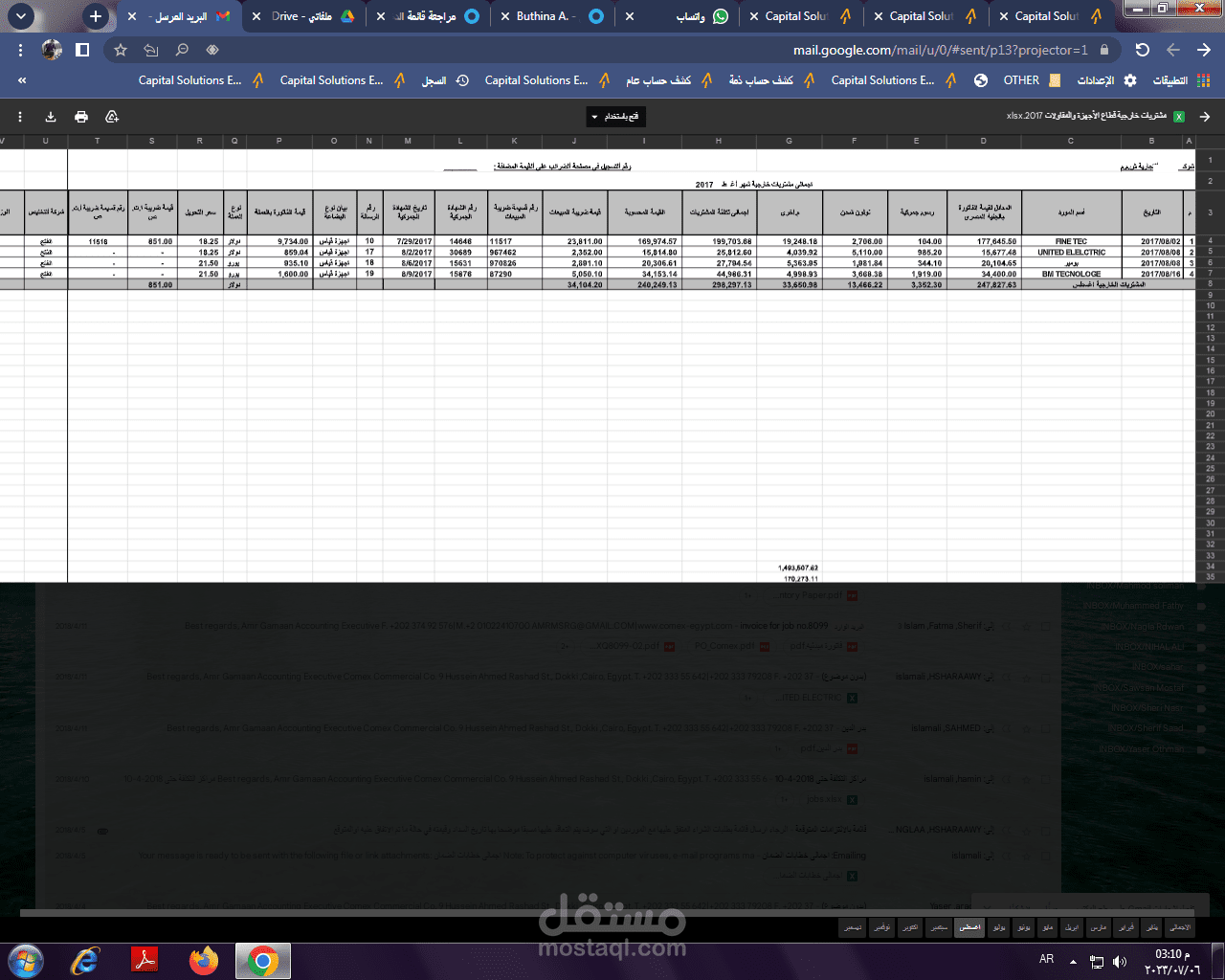Open the 'كشف حساب عام' bookmark
Screen dimensions: 1225x980
tap(669, 80)
